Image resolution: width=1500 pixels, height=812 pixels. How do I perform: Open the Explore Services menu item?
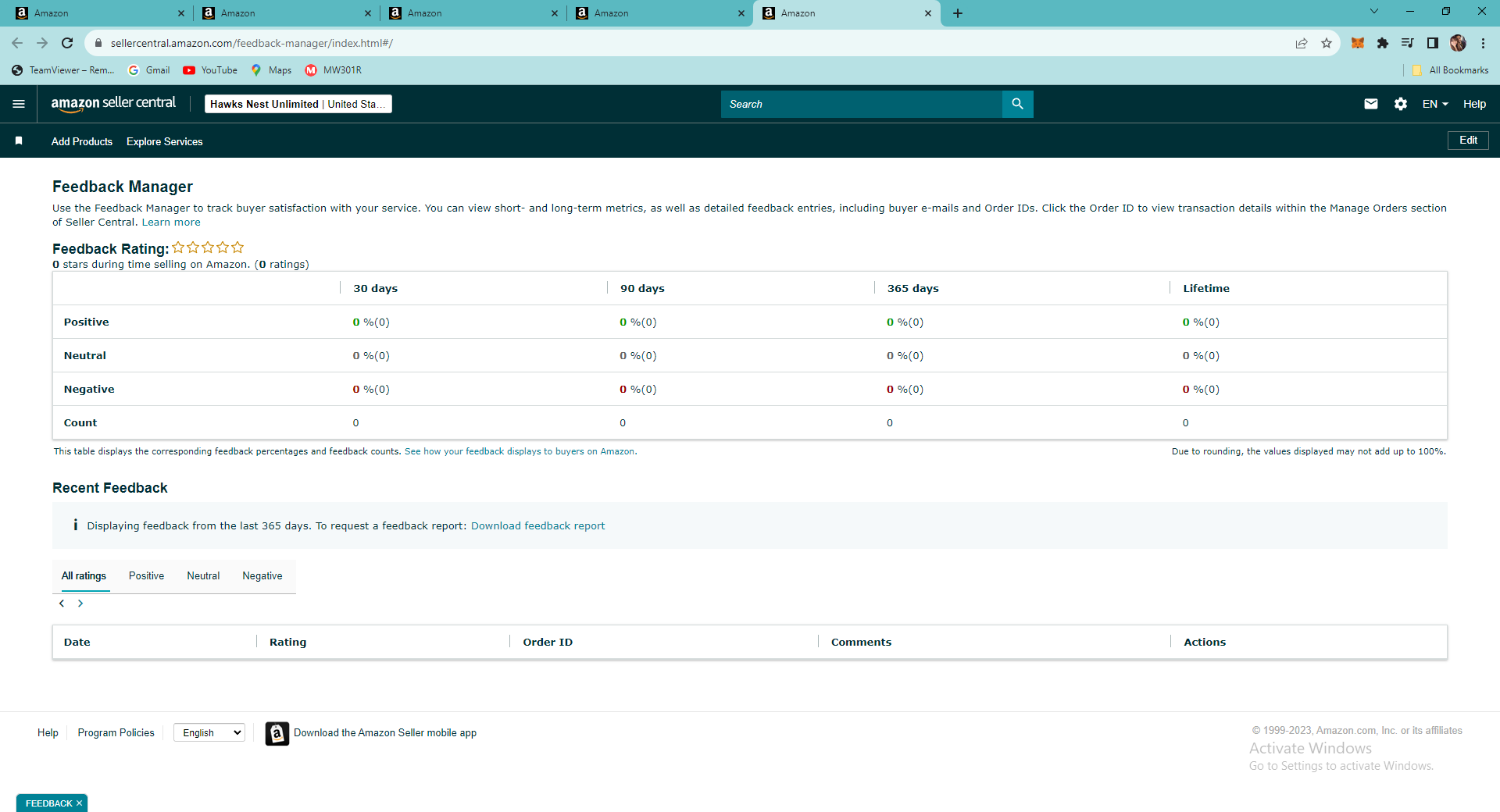click(x=165, y=141)
